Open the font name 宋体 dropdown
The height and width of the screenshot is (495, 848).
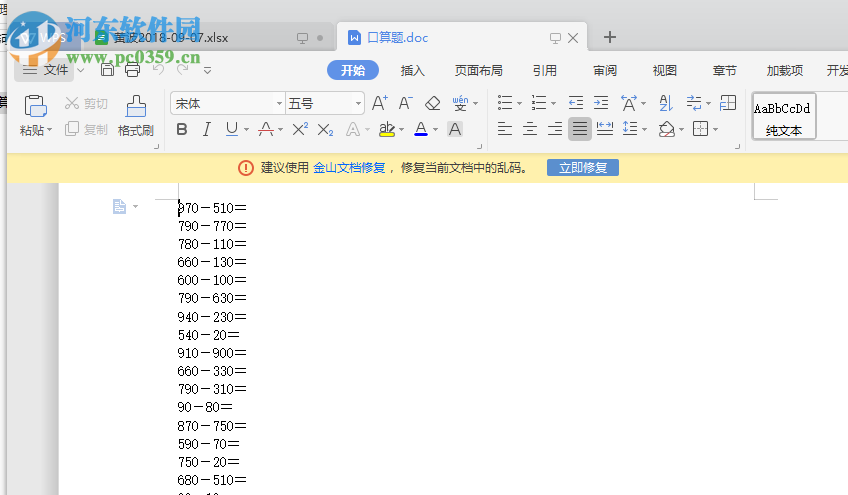(280, 103)
